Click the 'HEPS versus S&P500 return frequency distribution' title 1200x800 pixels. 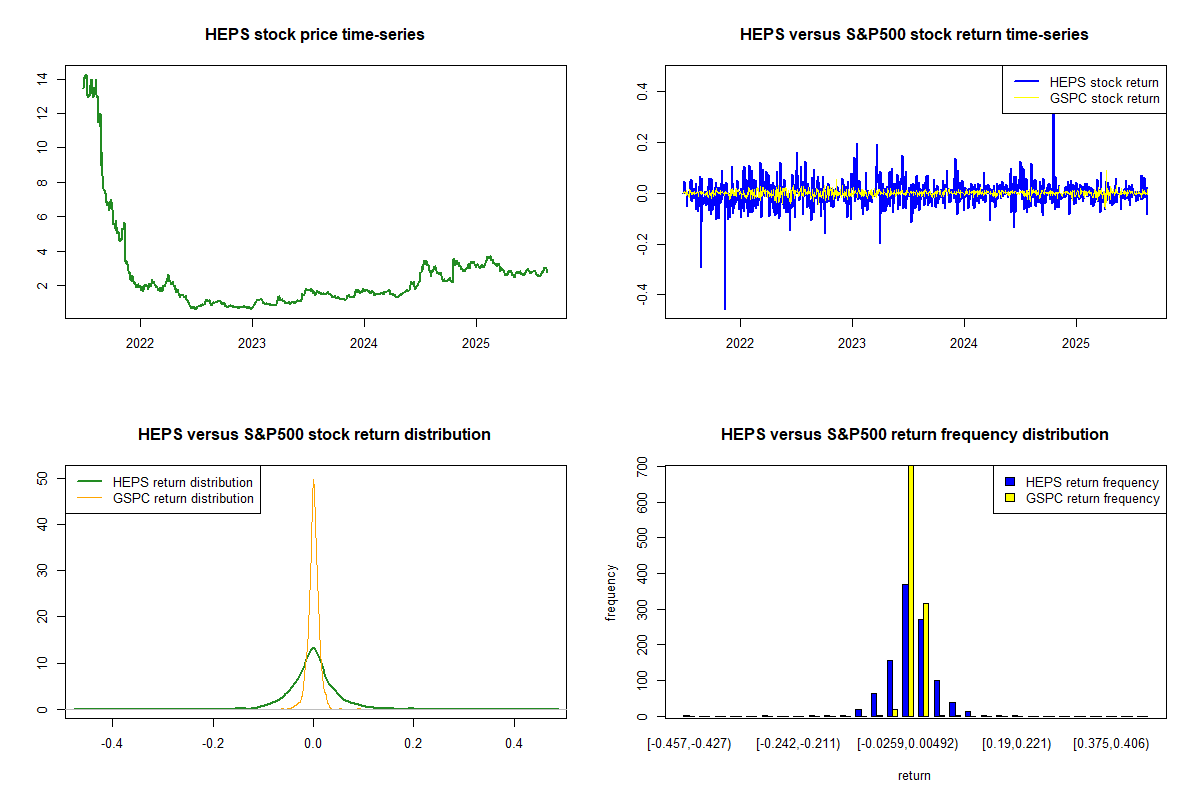point(914,435)
